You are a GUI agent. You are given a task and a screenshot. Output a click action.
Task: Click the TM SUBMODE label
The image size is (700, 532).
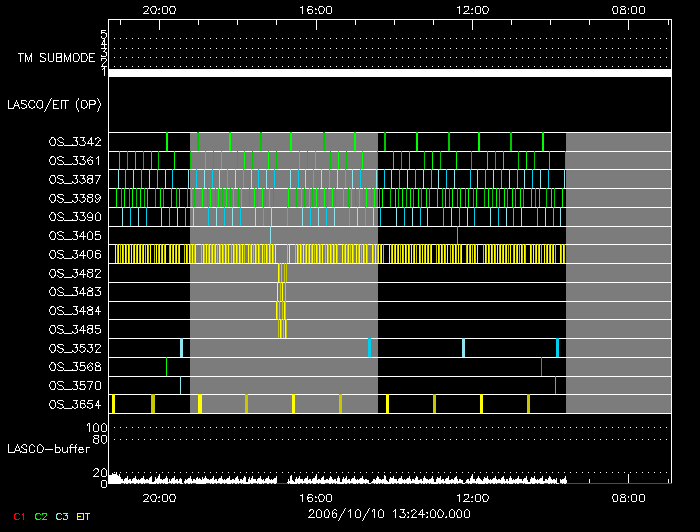pyautogui.click(x=57, y=58)
